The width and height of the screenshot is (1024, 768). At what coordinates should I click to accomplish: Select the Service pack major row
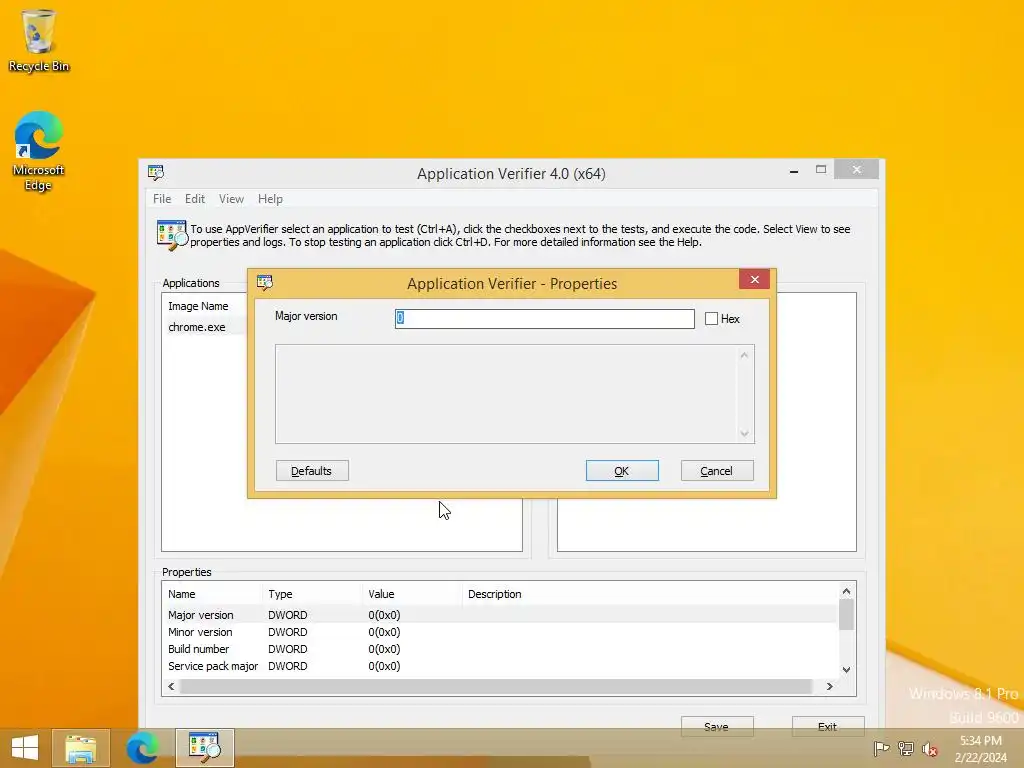[500, 666]
